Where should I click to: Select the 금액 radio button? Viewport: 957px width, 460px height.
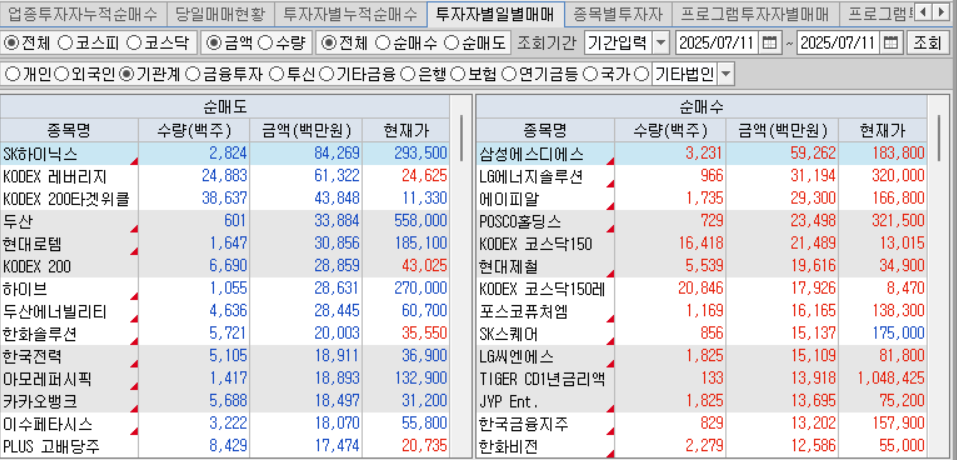click(x=214, y=43)
